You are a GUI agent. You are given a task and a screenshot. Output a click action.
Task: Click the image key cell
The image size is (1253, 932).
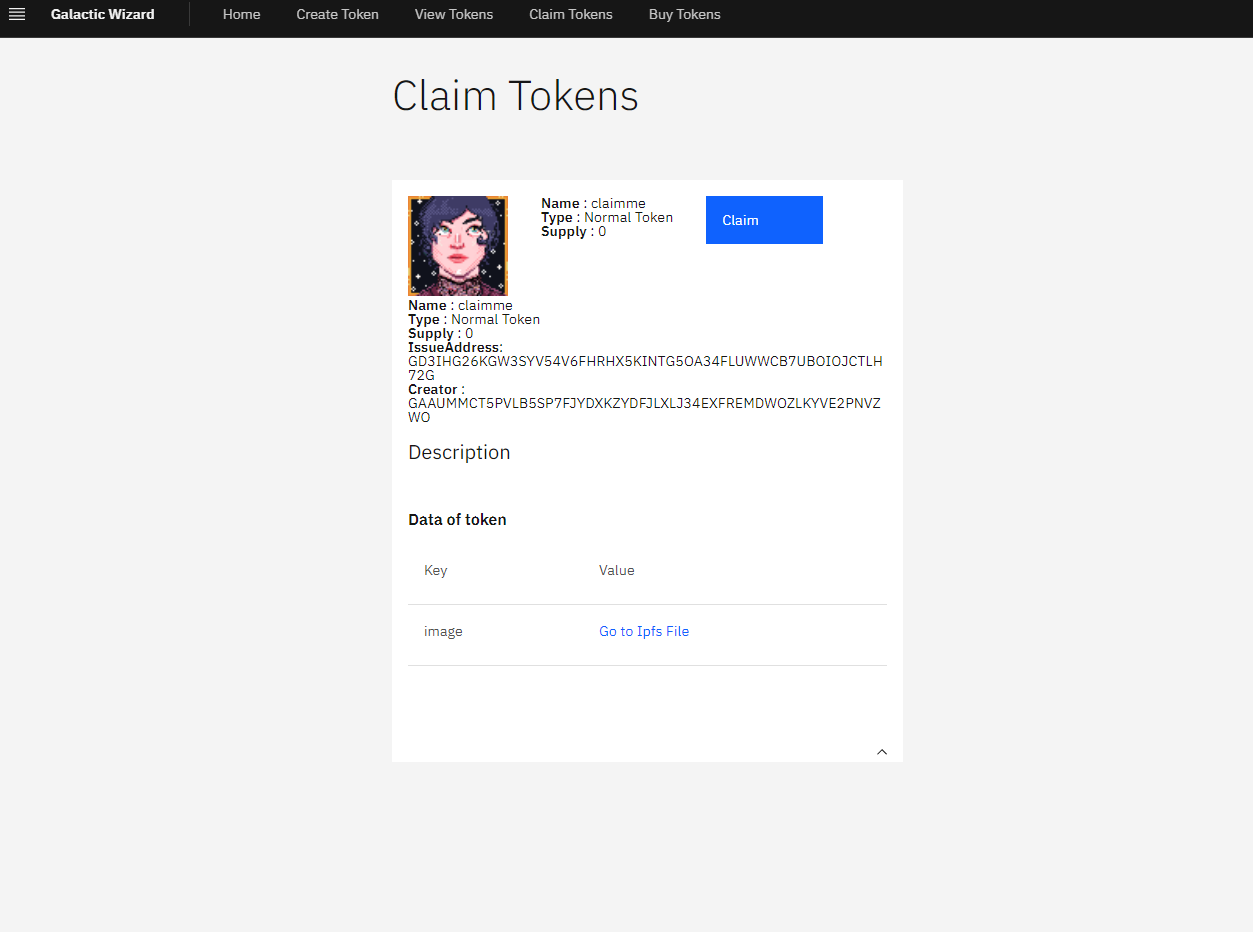pos(443,631)
